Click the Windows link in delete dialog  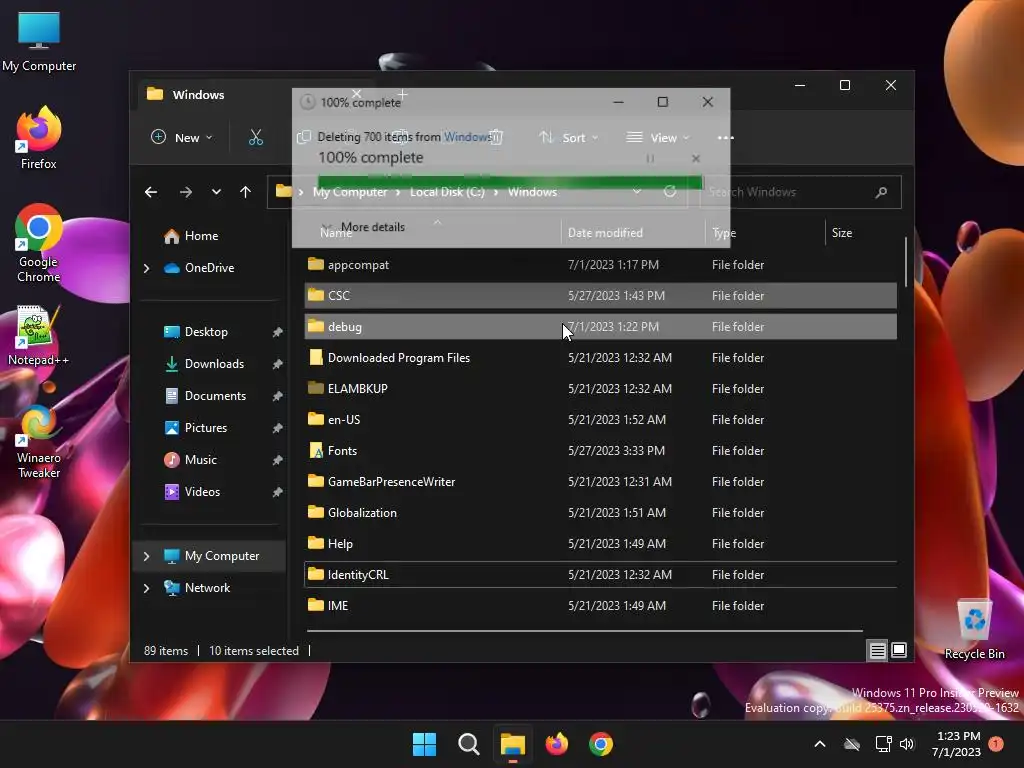pos(468,136)
